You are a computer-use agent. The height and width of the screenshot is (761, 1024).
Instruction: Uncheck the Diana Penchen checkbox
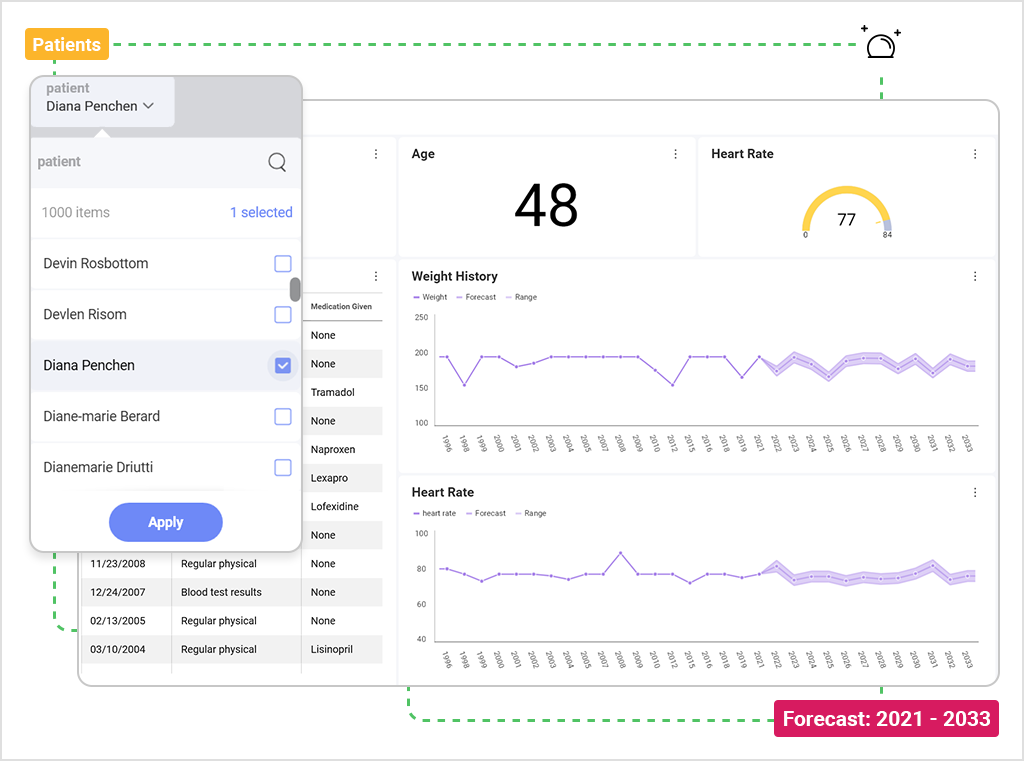(282, 365)
